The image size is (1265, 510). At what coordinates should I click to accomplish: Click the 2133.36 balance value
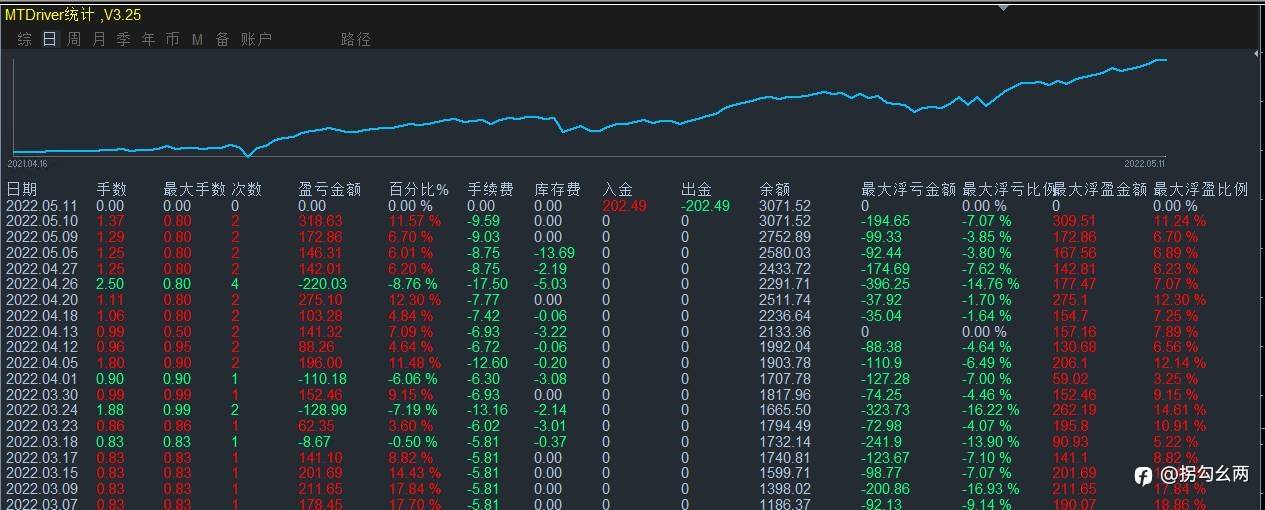785,332
